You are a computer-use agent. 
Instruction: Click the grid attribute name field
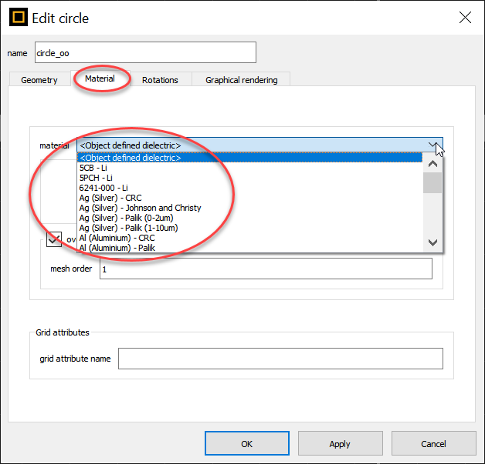[x=280, y=359]
